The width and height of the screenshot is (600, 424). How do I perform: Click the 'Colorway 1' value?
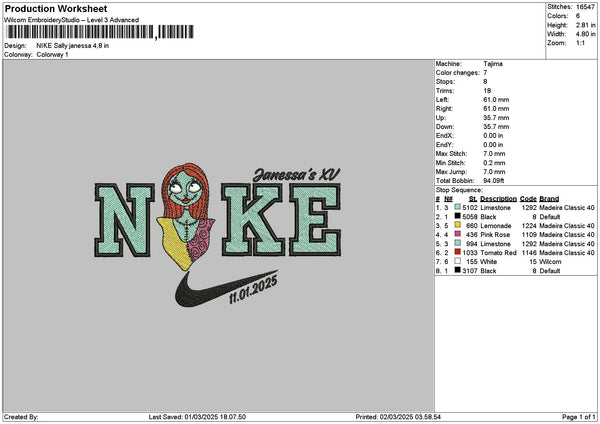(52, 55)
